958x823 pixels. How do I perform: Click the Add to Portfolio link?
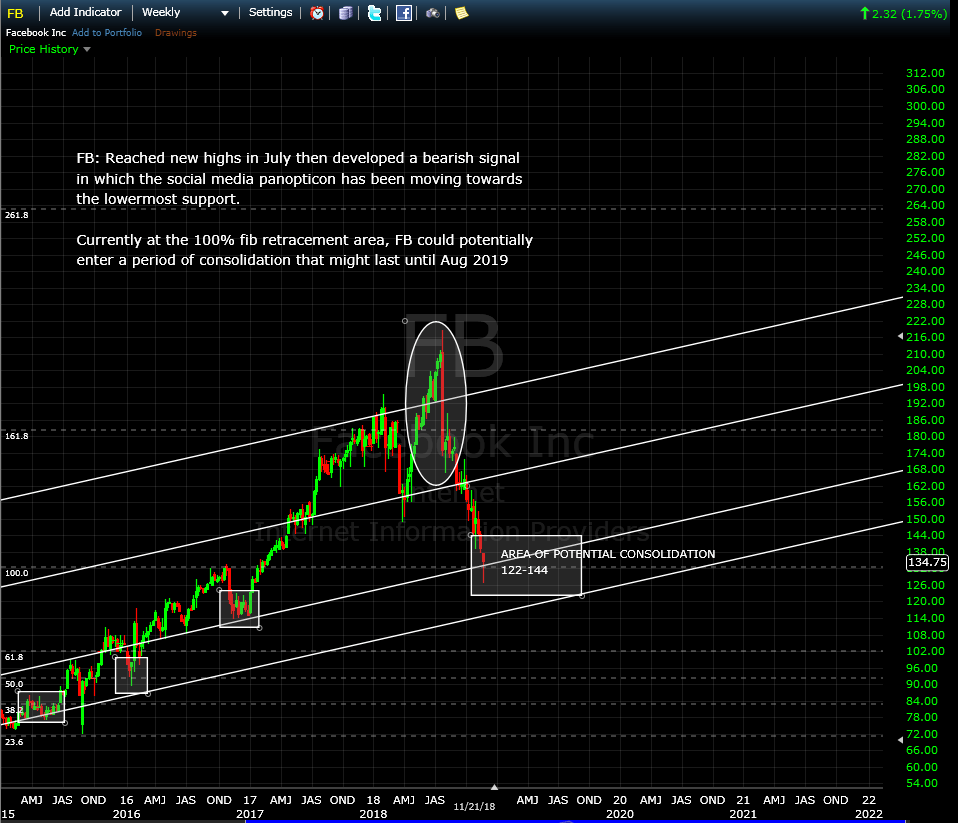[107, 32]
